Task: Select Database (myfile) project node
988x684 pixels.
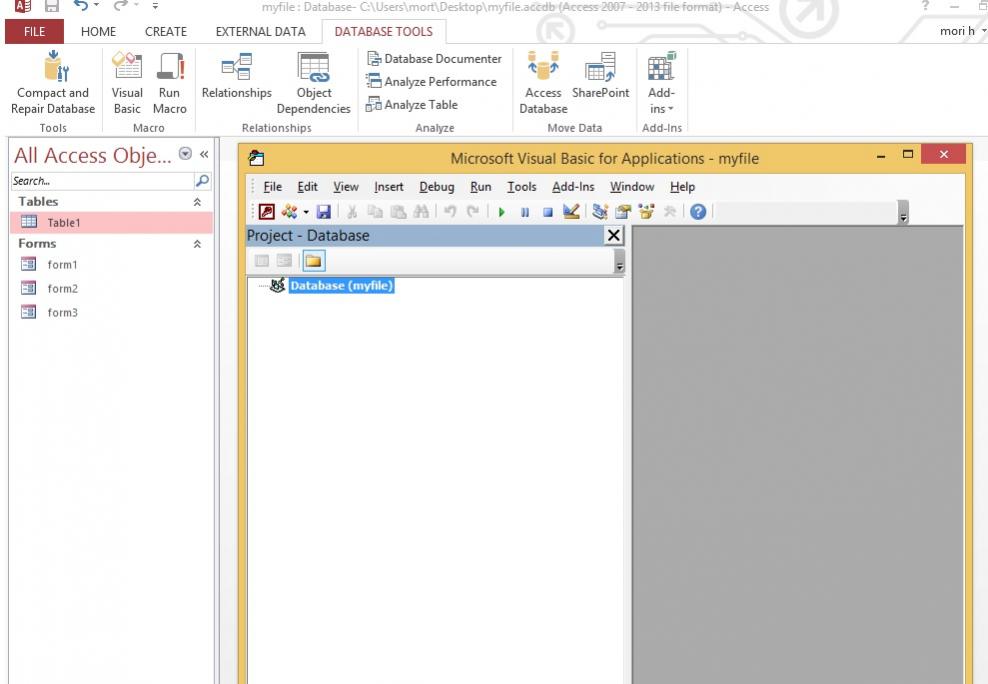Action: [342, 286]
